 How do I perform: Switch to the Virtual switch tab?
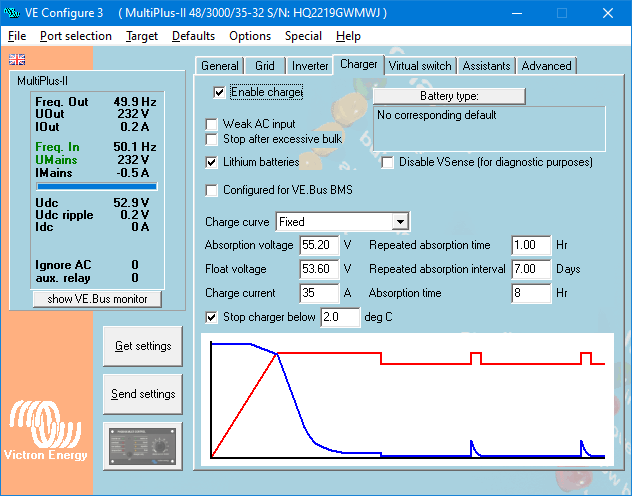click(x=420, y=66)
